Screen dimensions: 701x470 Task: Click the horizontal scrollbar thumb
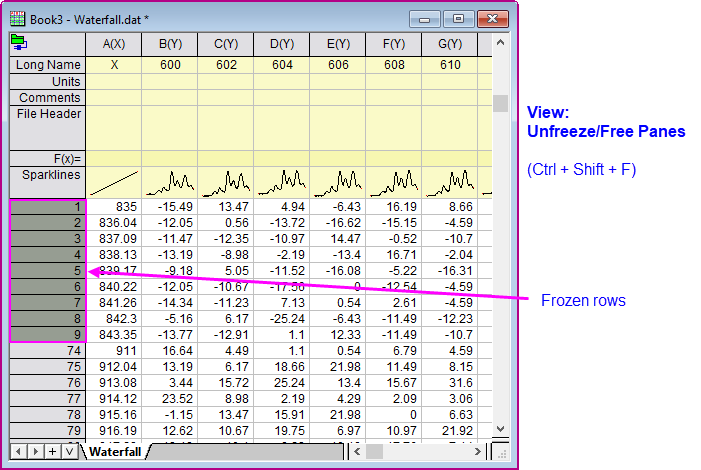click(375, 452)
